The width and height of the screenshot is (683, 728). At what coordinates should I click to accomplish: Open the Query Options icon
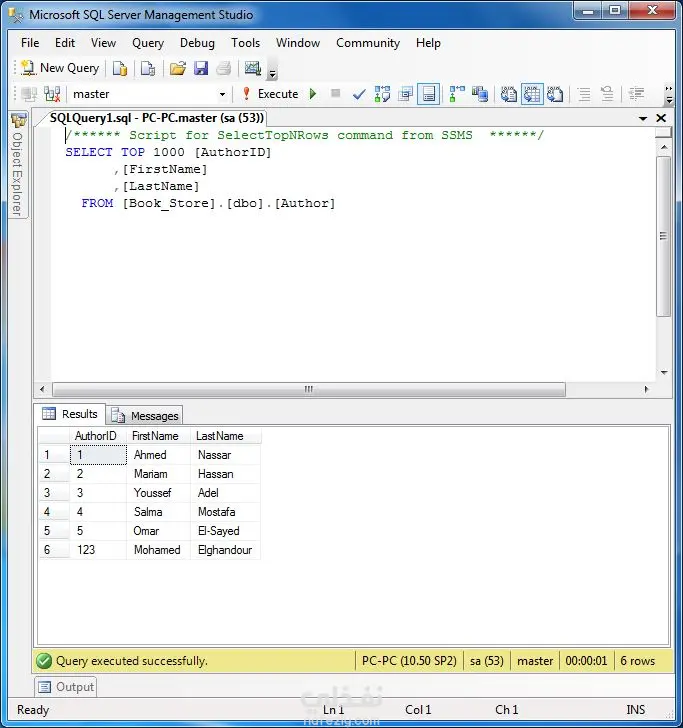click(405, 94)
